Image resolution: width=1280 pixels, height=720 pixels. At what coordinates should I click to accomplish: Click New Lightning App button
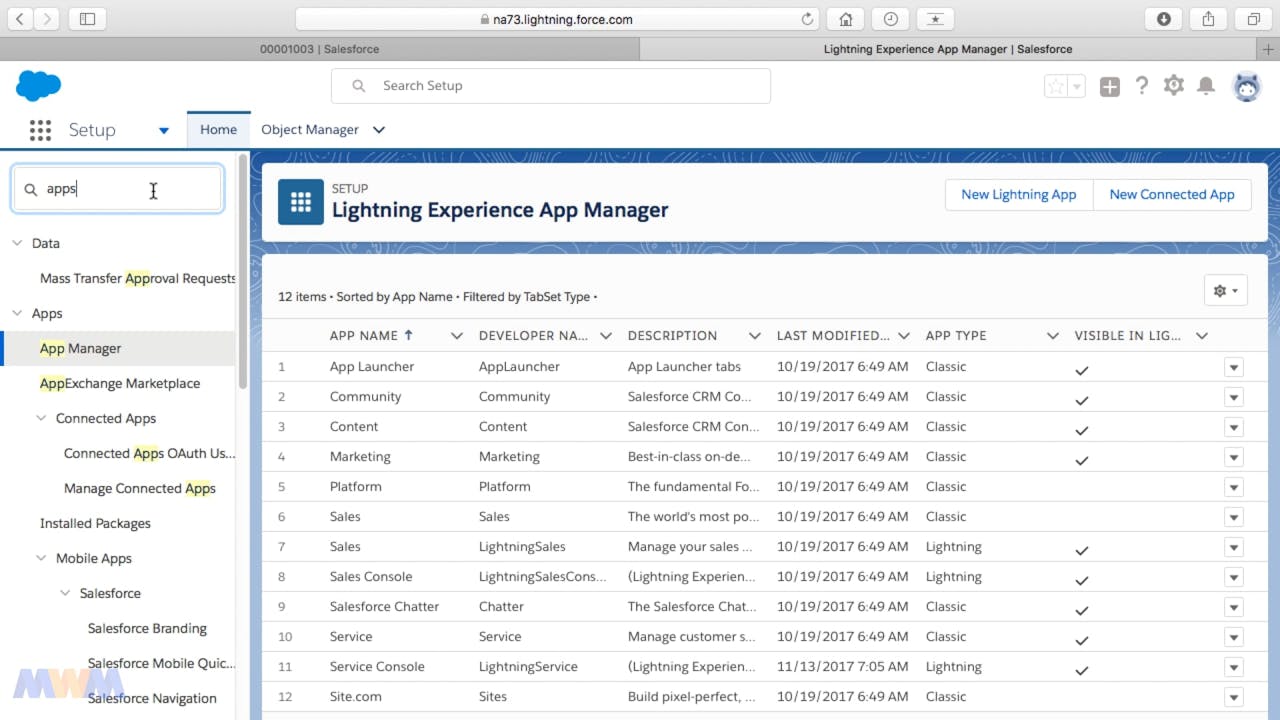point(1019,195)
